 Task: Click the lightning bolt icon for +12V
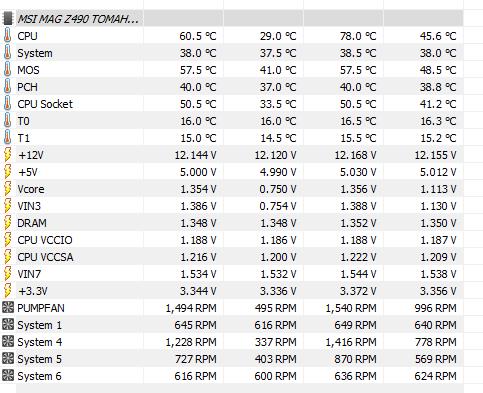click(x=7, y=155)
